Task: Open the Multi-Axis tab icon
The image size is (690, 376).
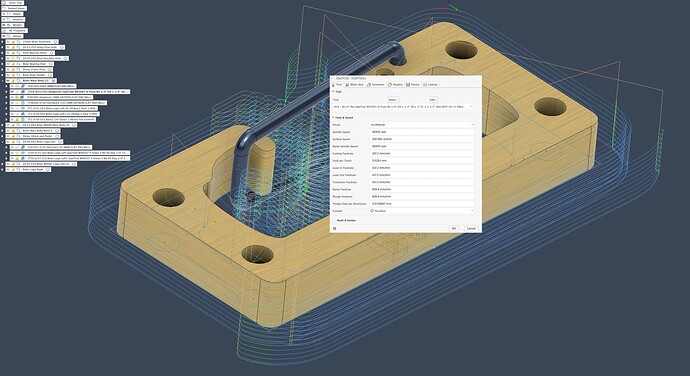Action: 347,85
